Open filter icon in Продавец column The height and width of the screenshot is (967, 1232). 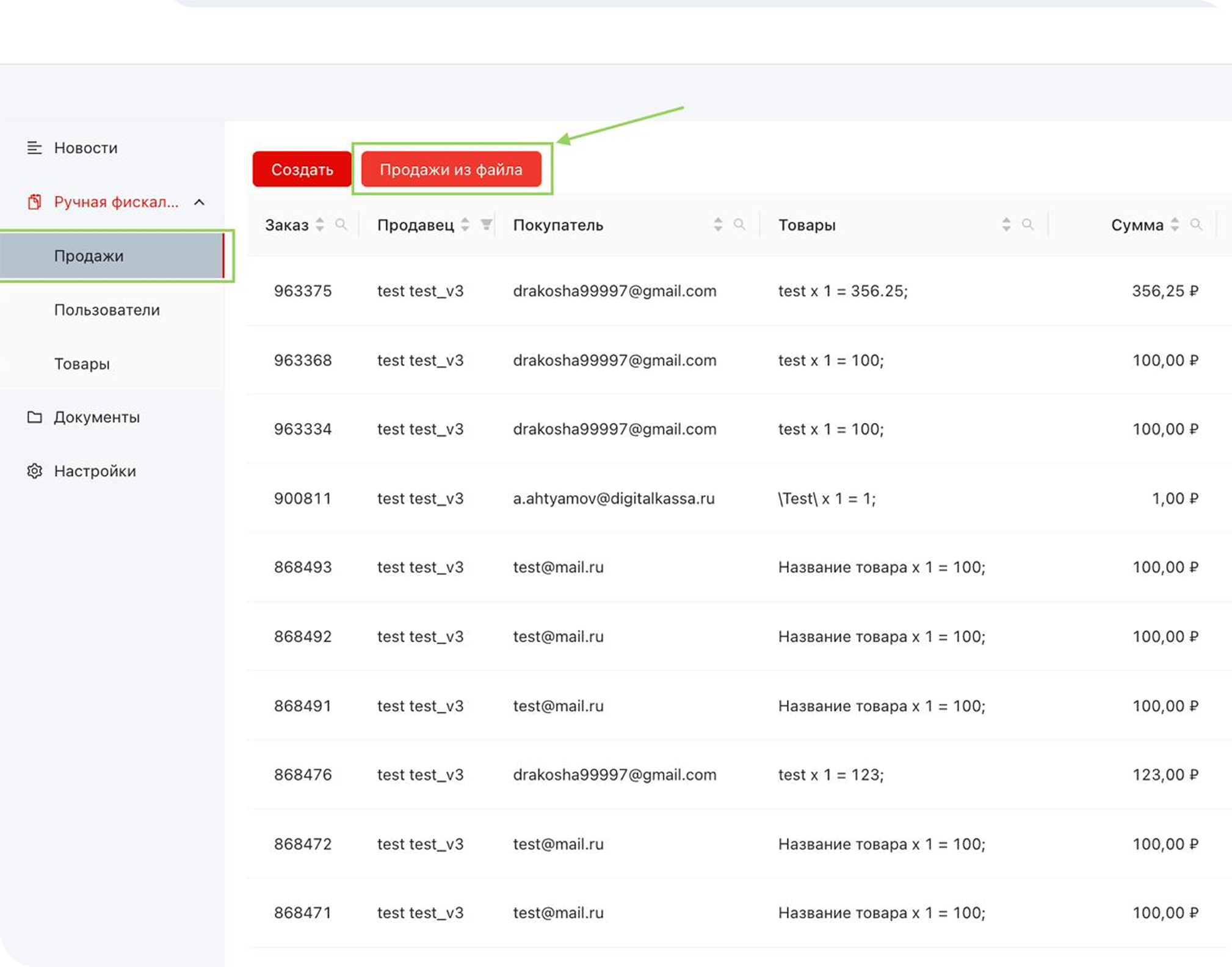click(486, 225)
